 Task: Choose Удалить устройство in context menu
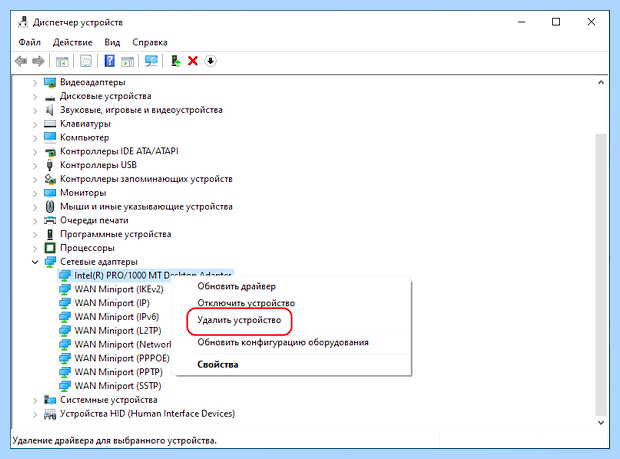(239, 320)
